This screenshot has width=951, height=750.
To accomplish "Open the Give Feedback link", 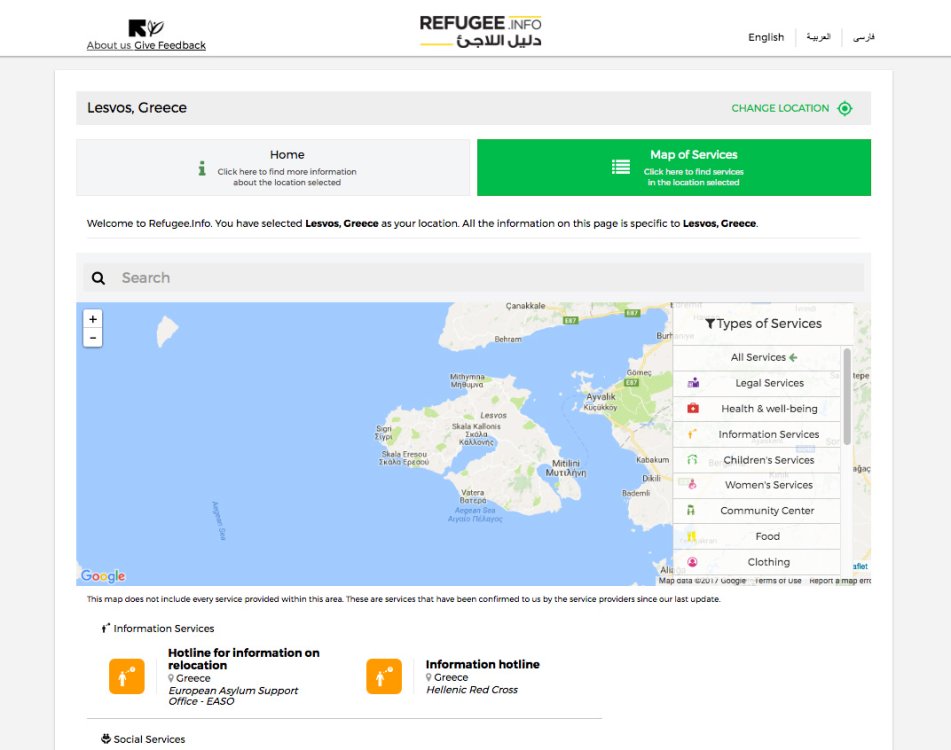I will point(170,45).
